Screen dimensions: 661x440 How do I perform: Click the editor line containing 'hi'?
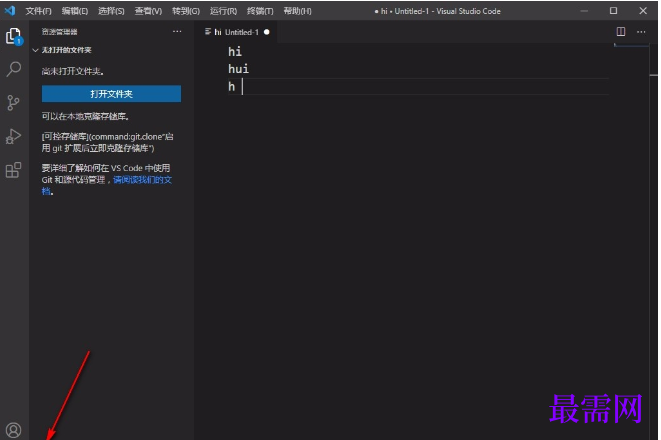[x=235, y=52]
